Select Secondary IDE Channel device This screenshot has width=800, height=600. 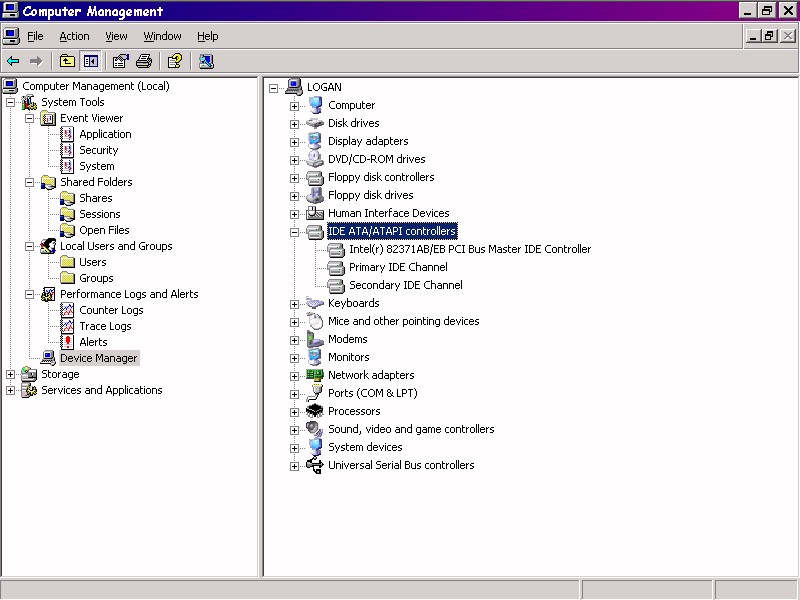point(406,285)
